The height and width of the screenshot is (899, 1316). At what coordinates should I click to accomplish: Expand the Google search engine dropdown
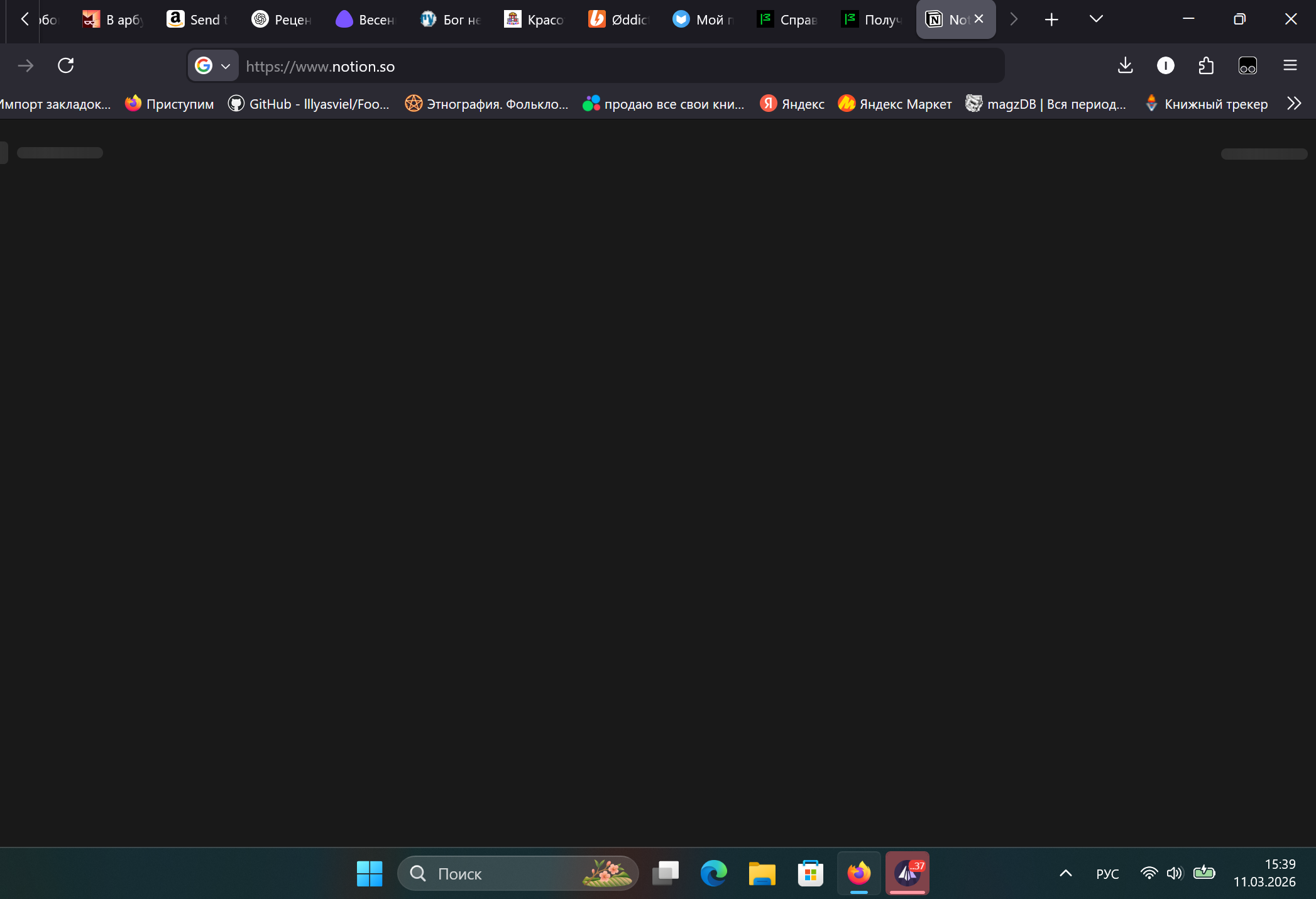pos(213,66)
